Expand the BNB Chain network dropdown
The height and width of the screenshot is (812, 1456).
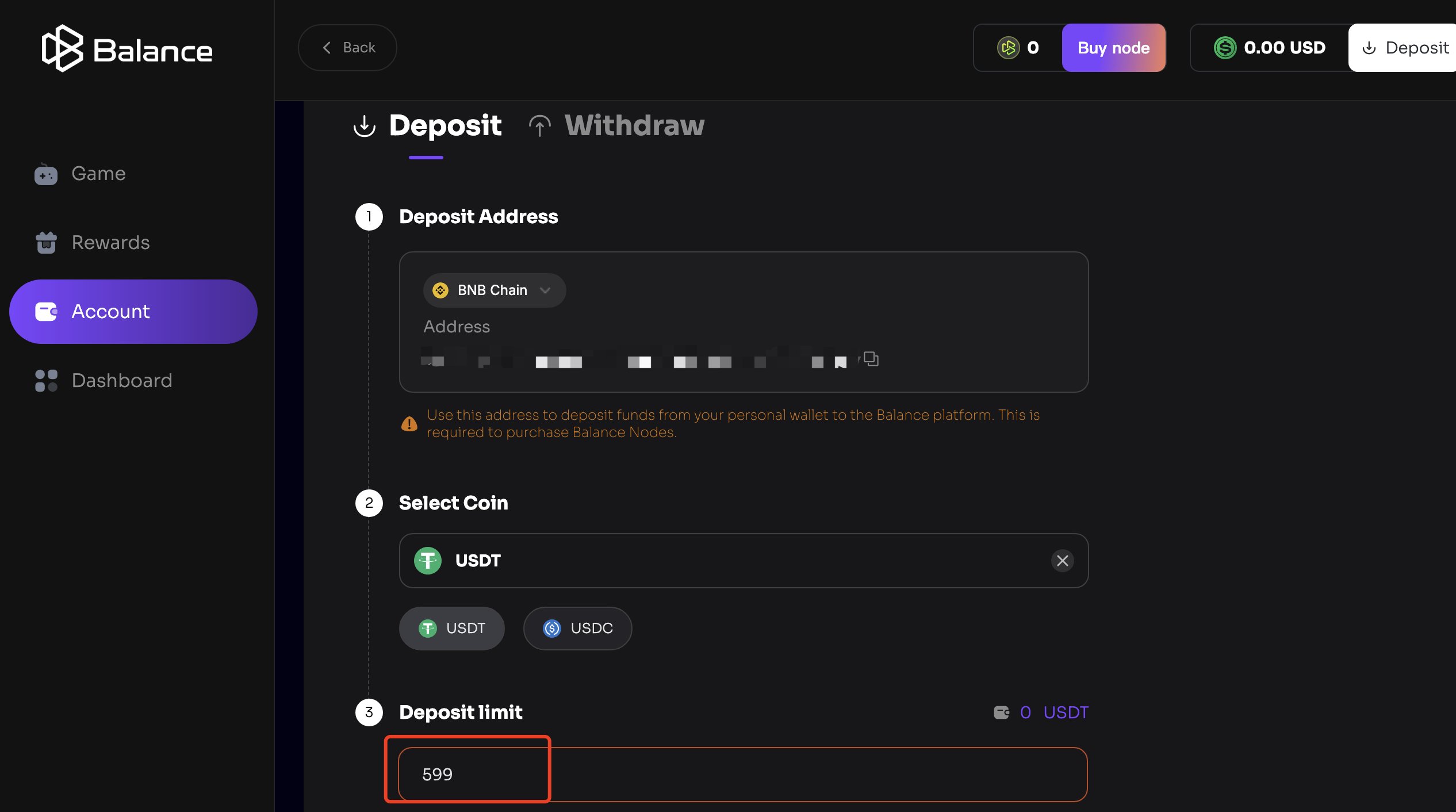pos(494,290)
